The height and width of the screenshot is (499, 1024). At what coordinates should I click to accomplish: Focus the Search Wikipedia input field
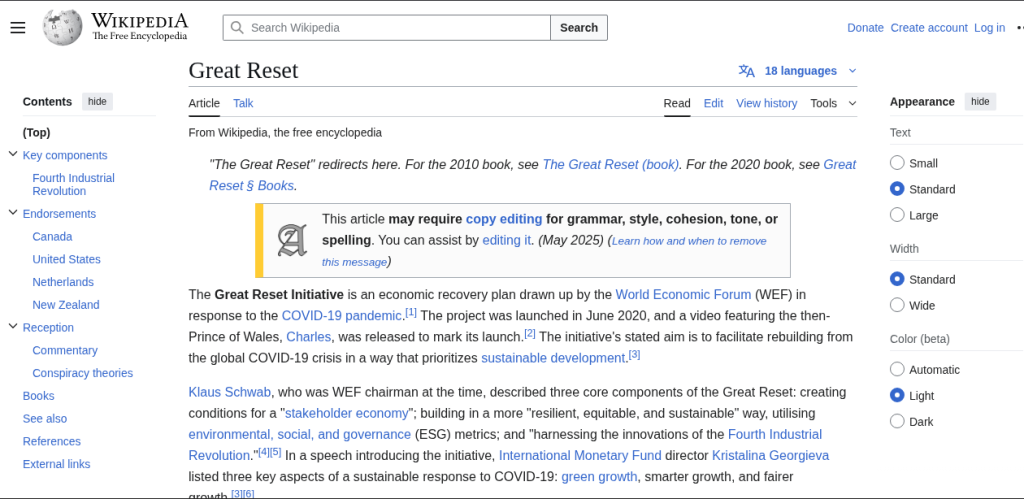pos(387,27)
